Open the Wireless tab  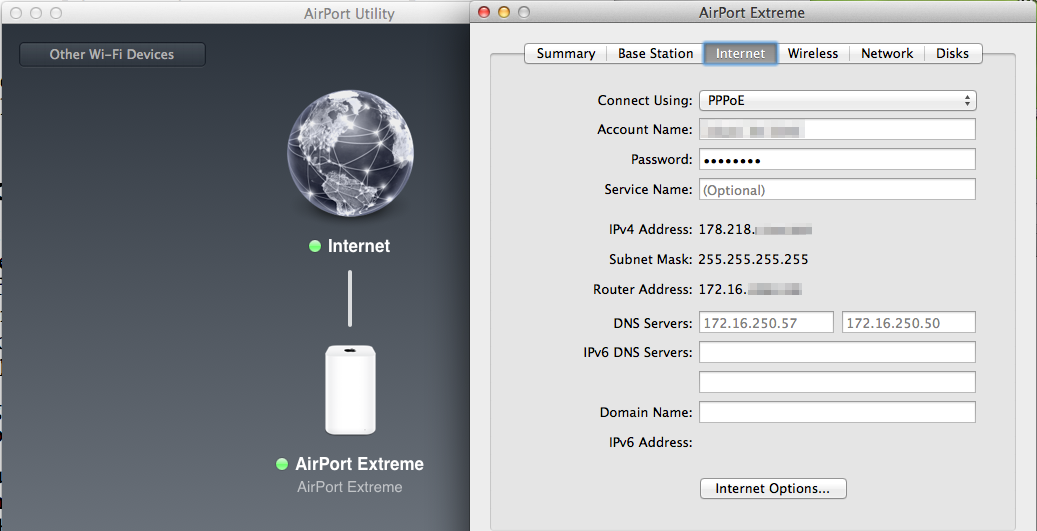(813, 54)
